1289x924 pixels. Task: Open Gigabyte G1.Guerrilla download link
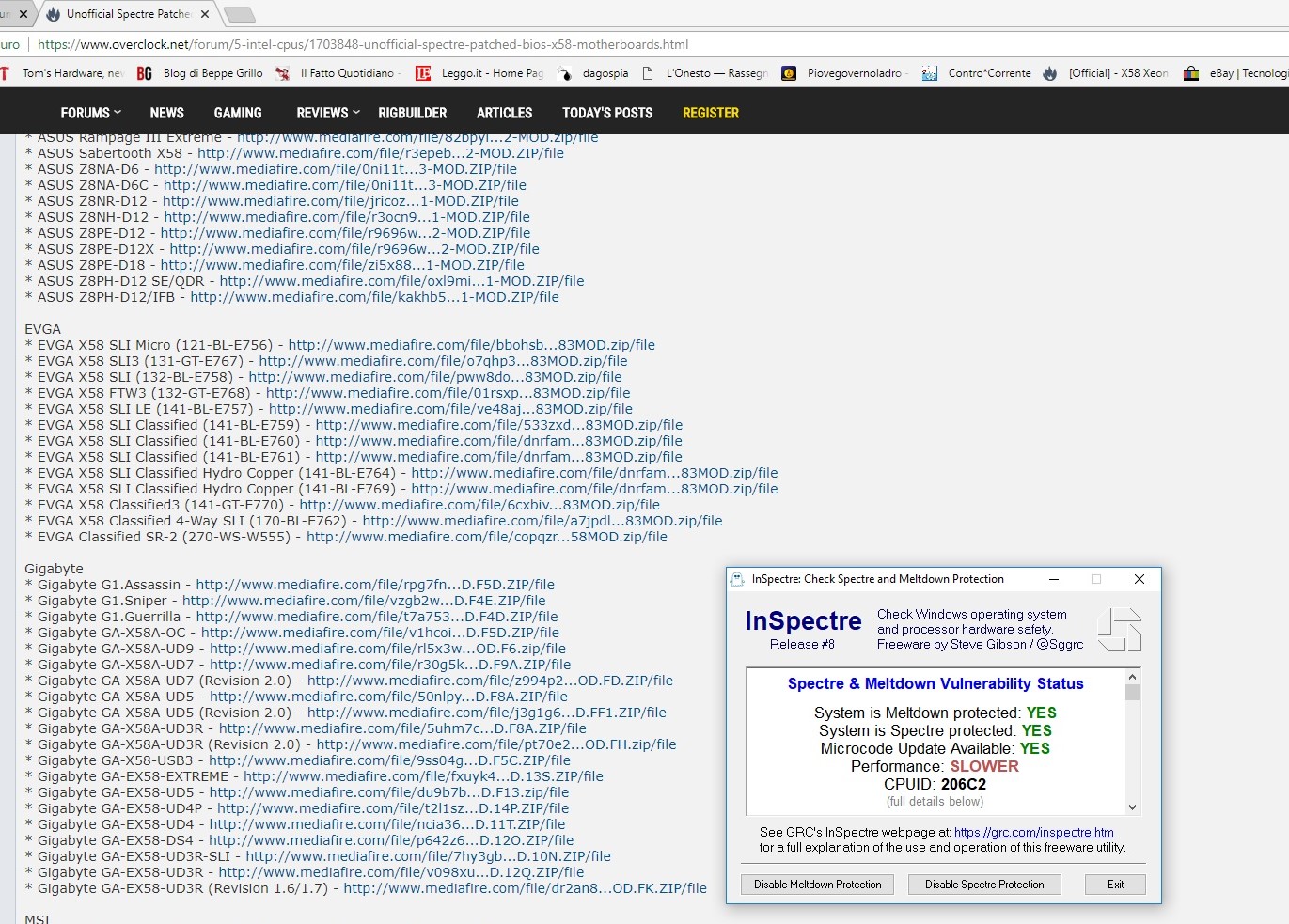[x=377, y=617]
